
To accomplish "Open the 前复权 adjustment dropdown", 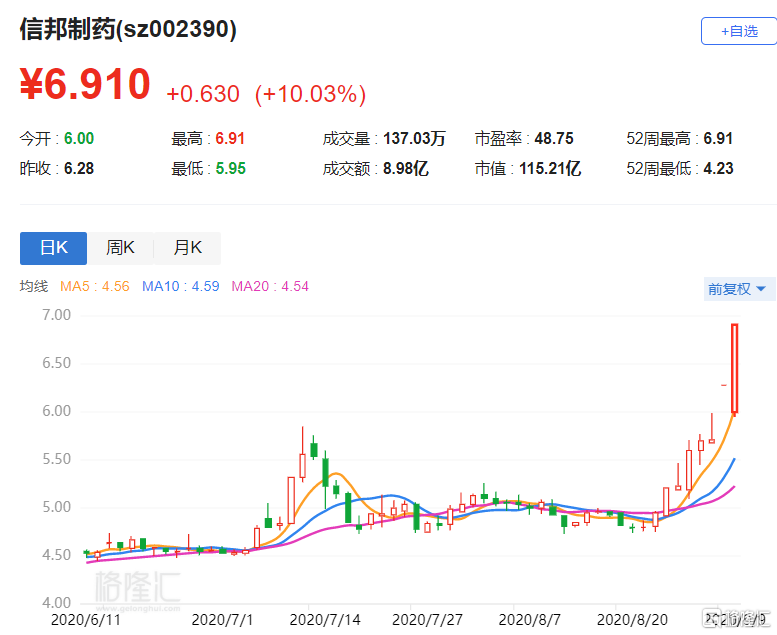I will [x=739, y=289].
